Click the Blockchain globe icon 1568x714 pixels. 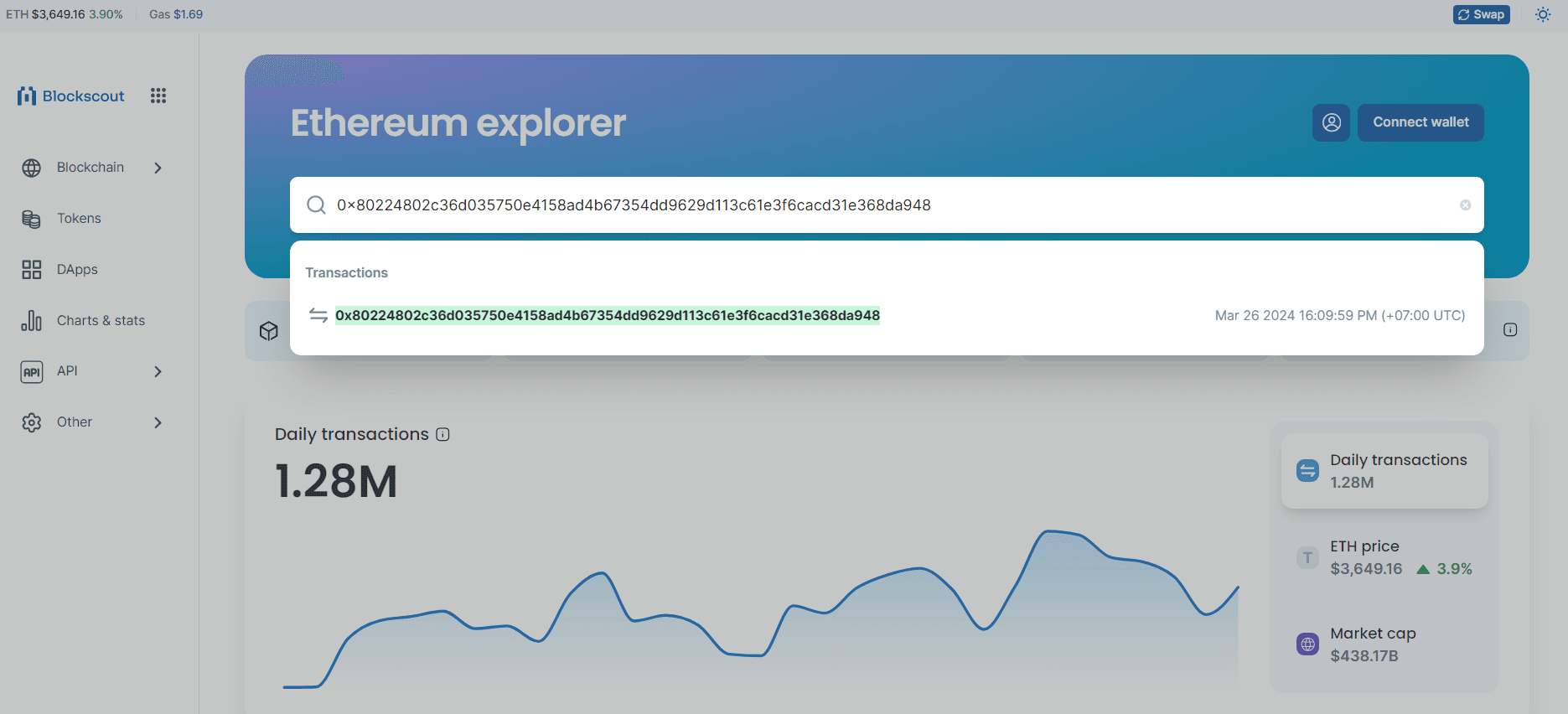coord(32,168)
